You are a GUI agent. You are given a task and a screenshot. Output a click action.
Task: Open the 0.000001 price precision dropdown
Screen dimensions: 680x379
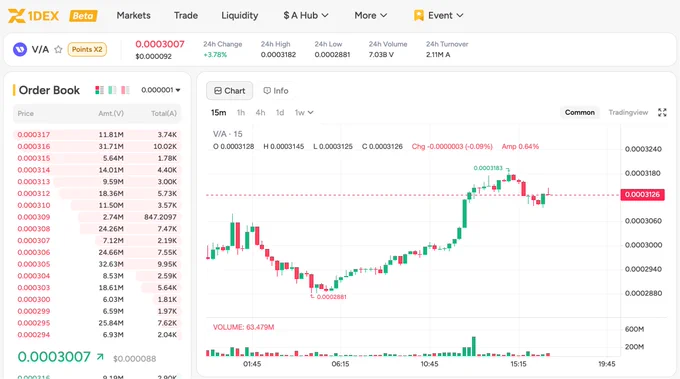pyautogui.click(x=160, y=90)
